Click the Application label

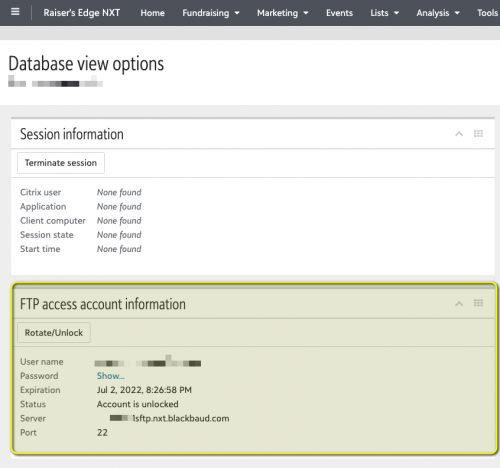(x=43, y=207)
